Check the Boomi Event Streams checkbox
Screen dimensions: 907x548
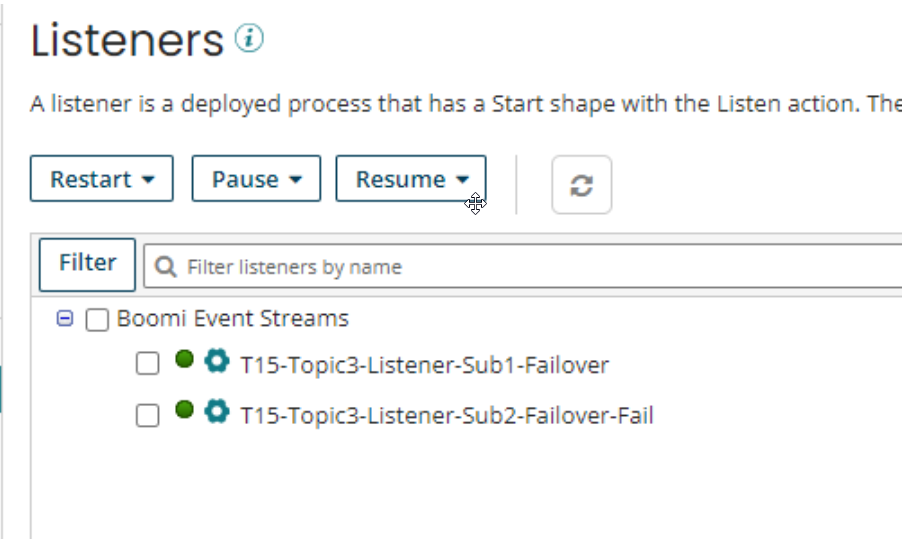pos(97,320)
